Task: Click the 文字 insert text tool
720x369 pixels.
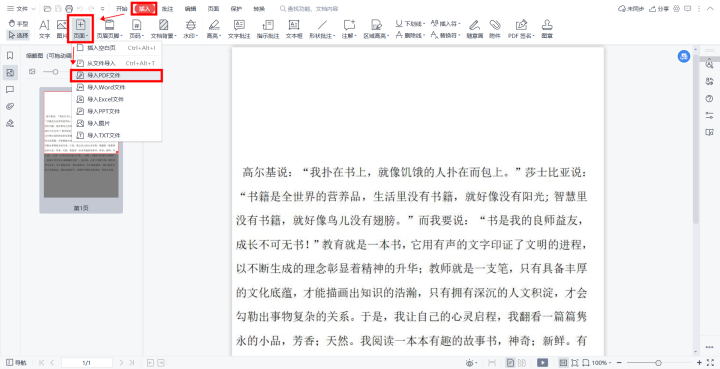Action: coord(45,29)
